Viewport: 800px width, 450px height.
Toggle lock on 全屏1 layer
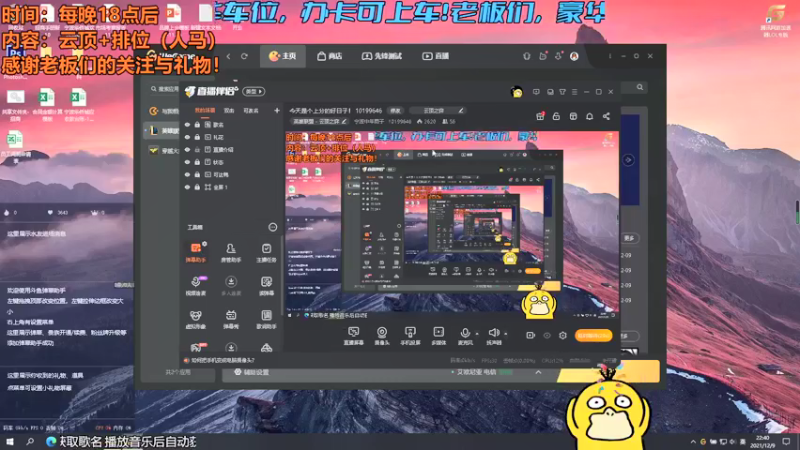tap(197, 187)
